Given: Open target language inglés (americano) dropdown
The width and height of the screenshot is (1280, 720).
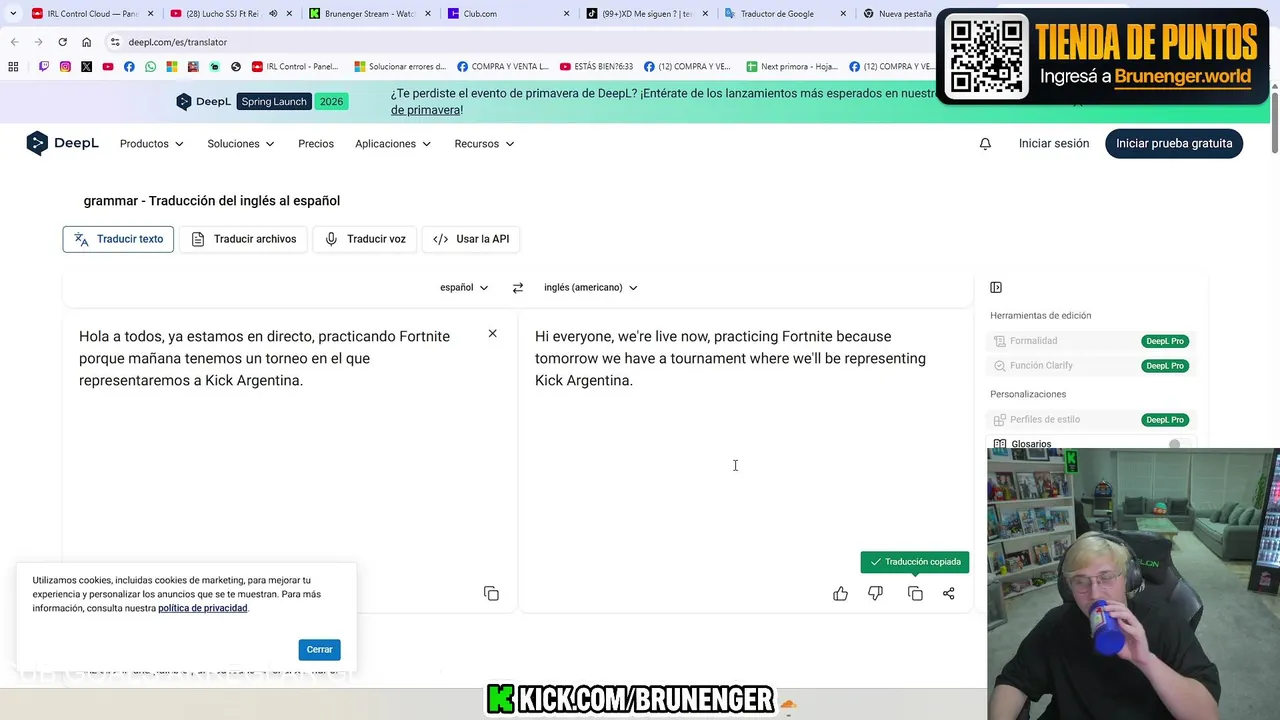Looking at the screenshot, I should click(x=591, y=288).
